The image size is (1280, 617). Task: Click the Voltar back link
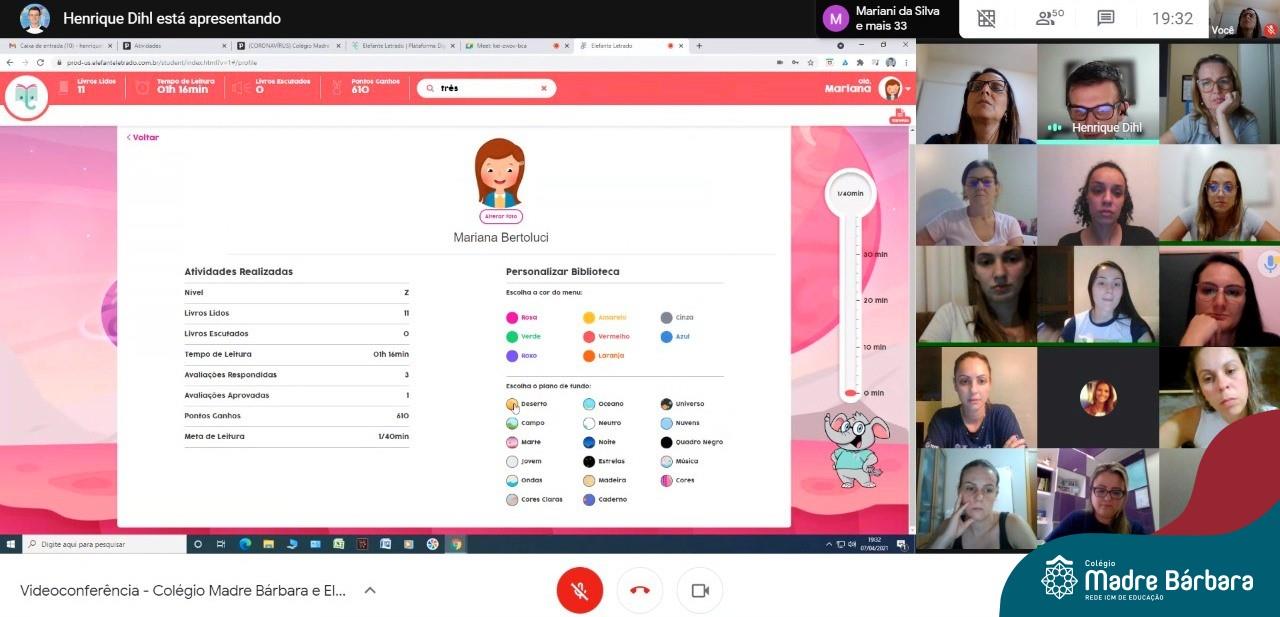(143, 137)
